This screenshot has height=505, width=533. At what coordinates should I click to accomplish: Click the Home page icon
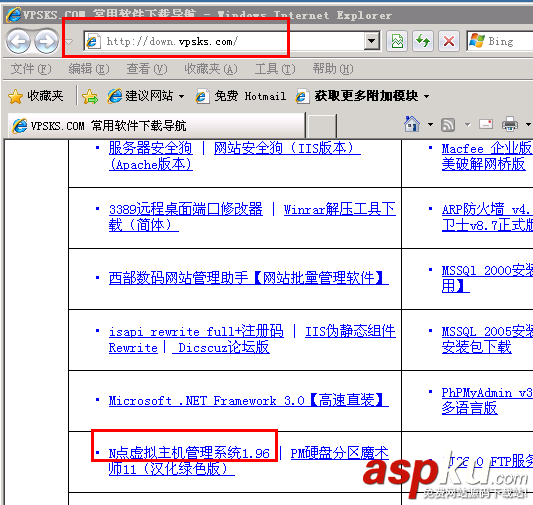[412, 124]
